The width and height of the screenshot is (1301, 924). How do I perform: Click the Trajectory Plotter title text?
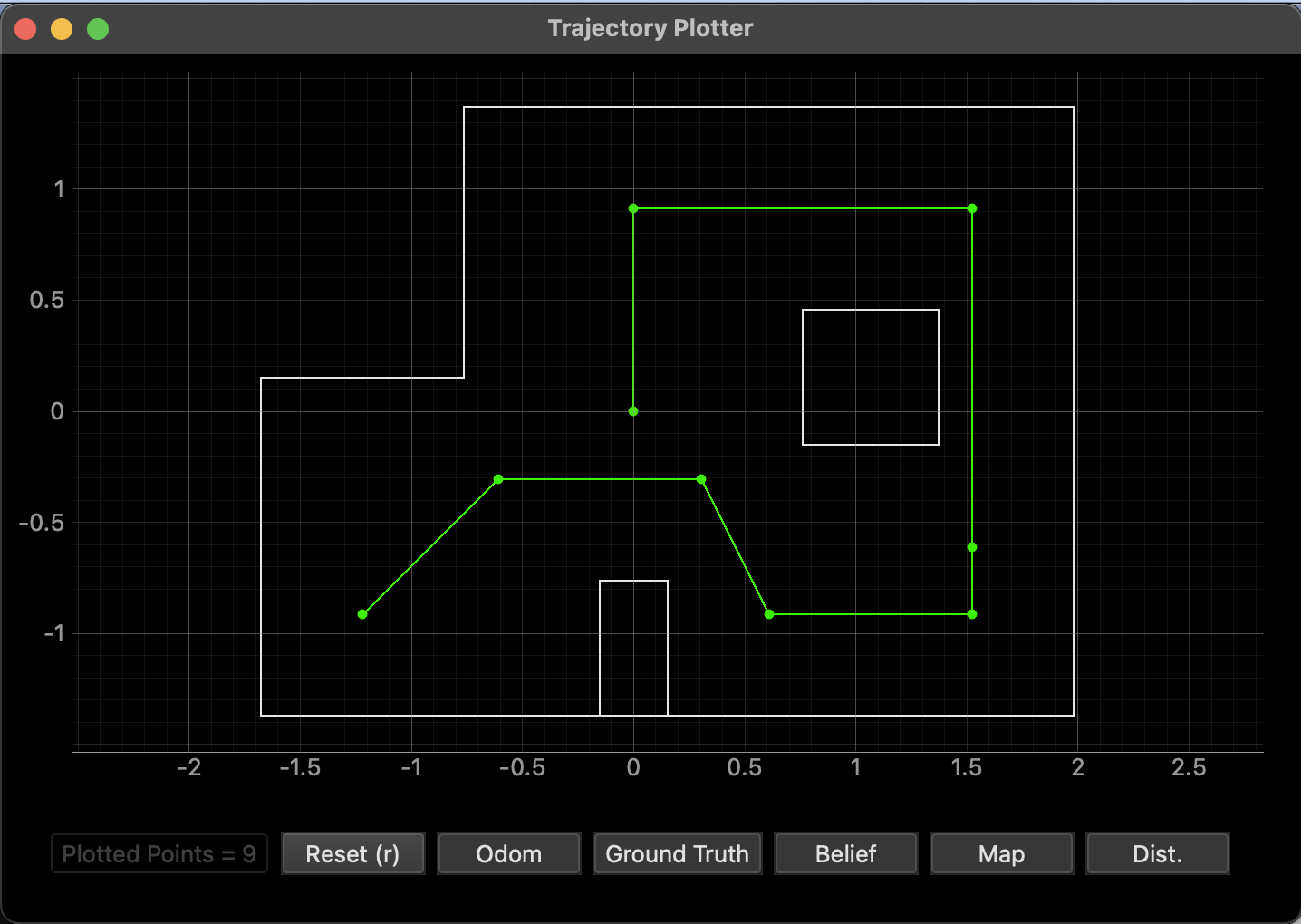click(650, 28)
